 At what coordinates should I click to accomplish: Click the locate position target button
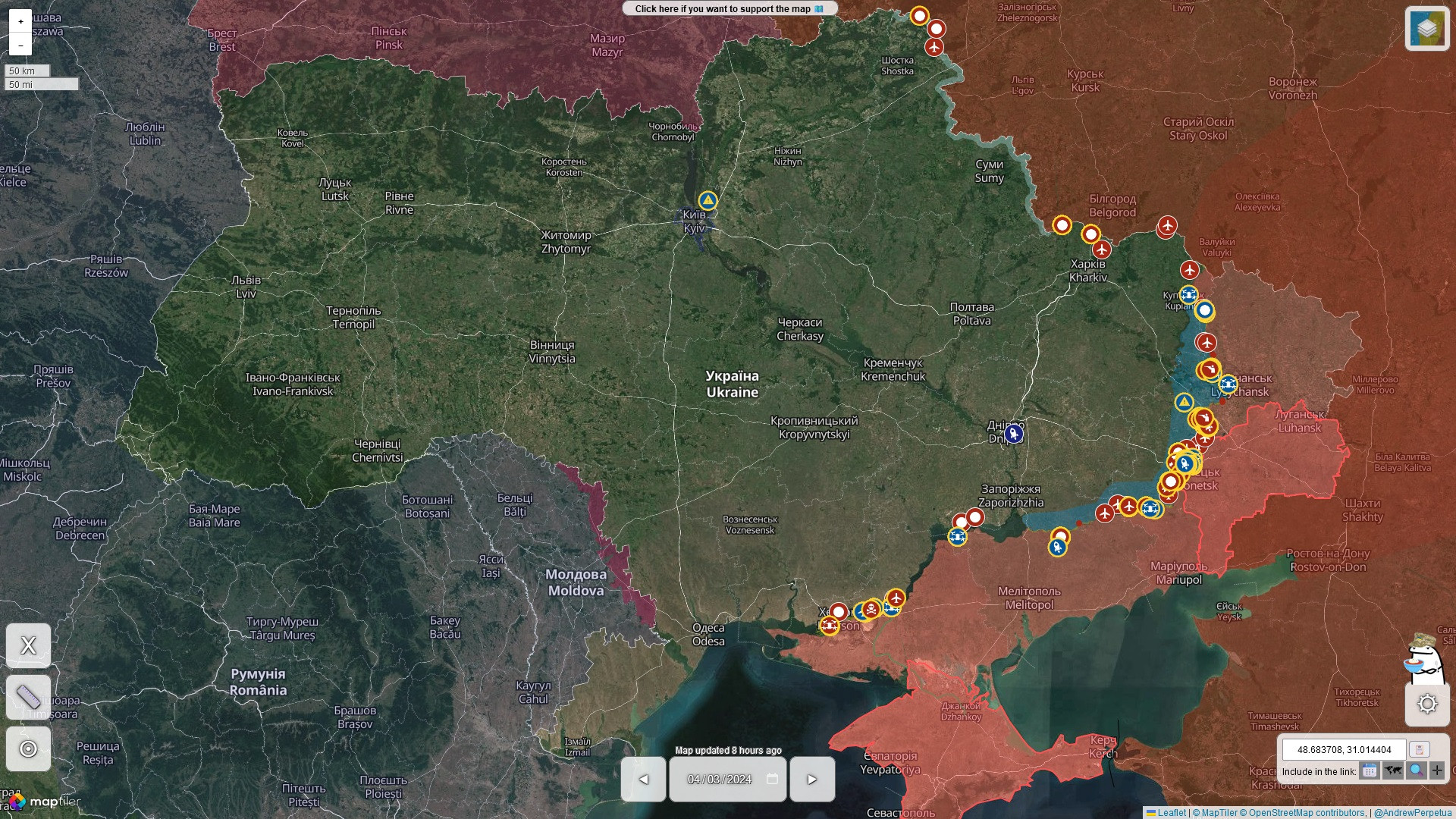29,748
